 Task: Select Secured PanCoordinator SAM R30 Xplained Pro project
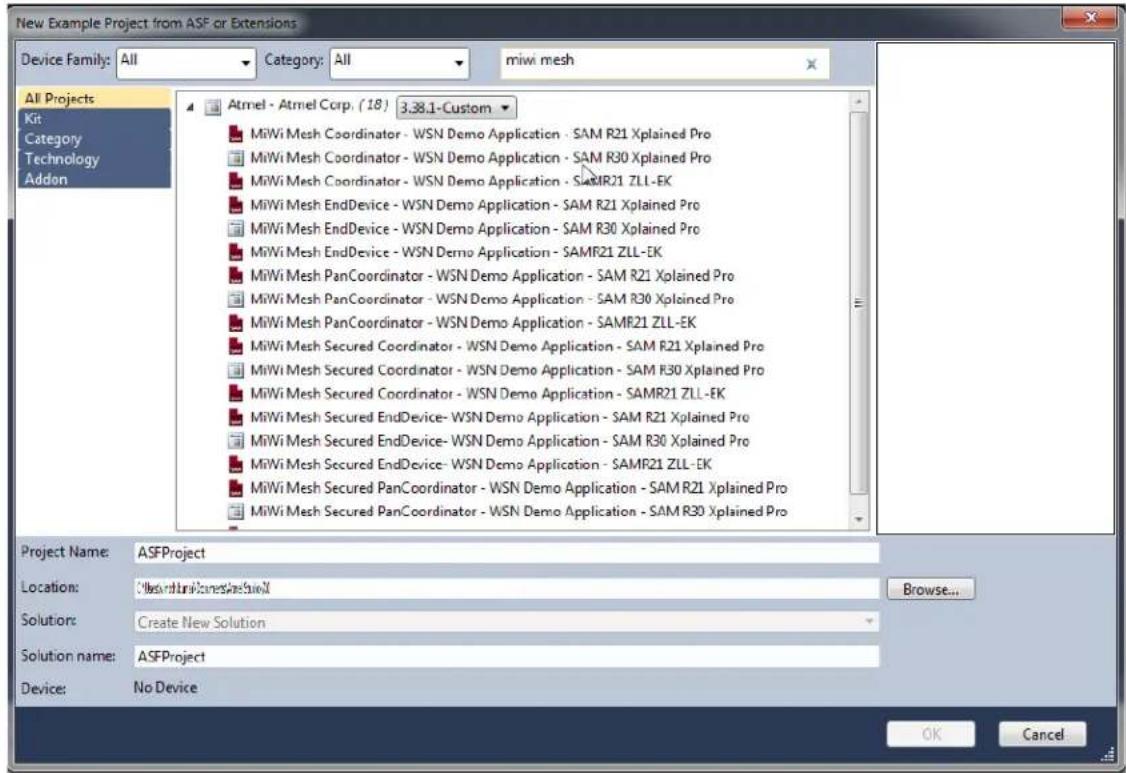[518, 512]
